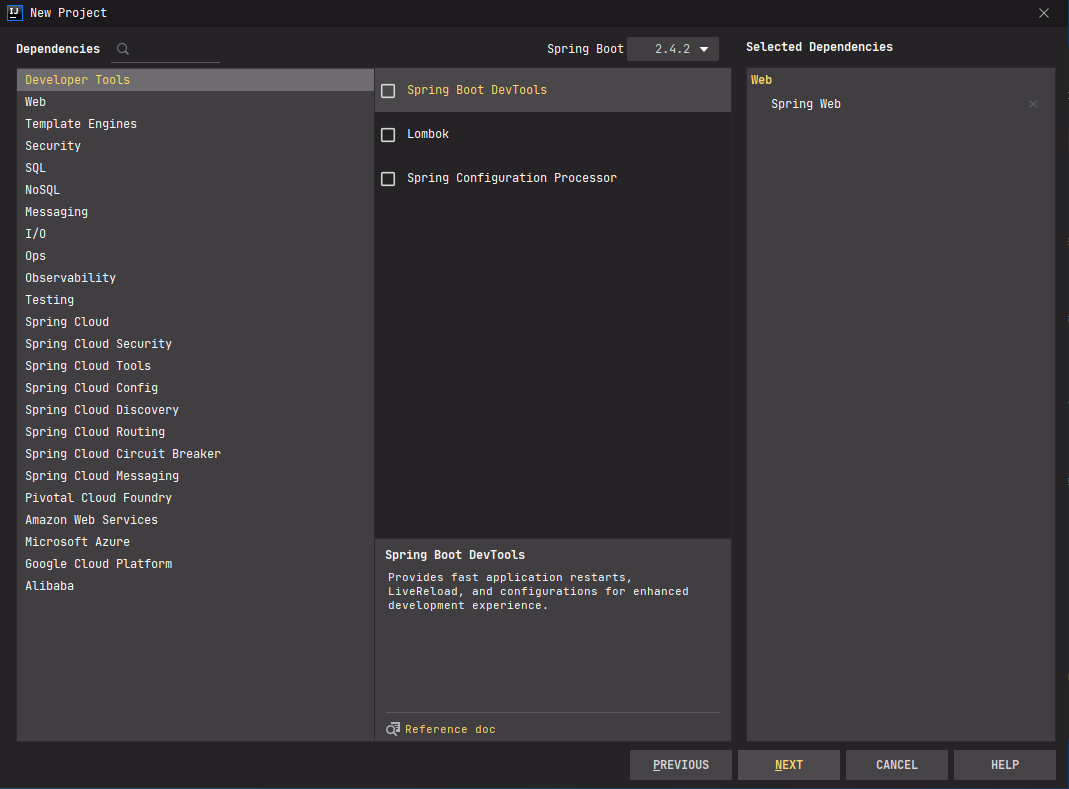Click the Web group header in selected list
Image resolution: width=1069 pixels, height=789 pixels.
click(x=762, y=80)
